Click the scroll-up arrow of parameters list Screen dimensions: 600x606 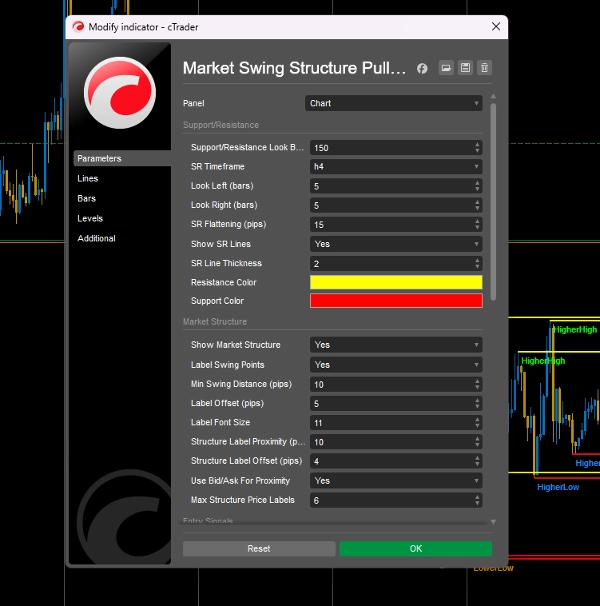[493, 96]
